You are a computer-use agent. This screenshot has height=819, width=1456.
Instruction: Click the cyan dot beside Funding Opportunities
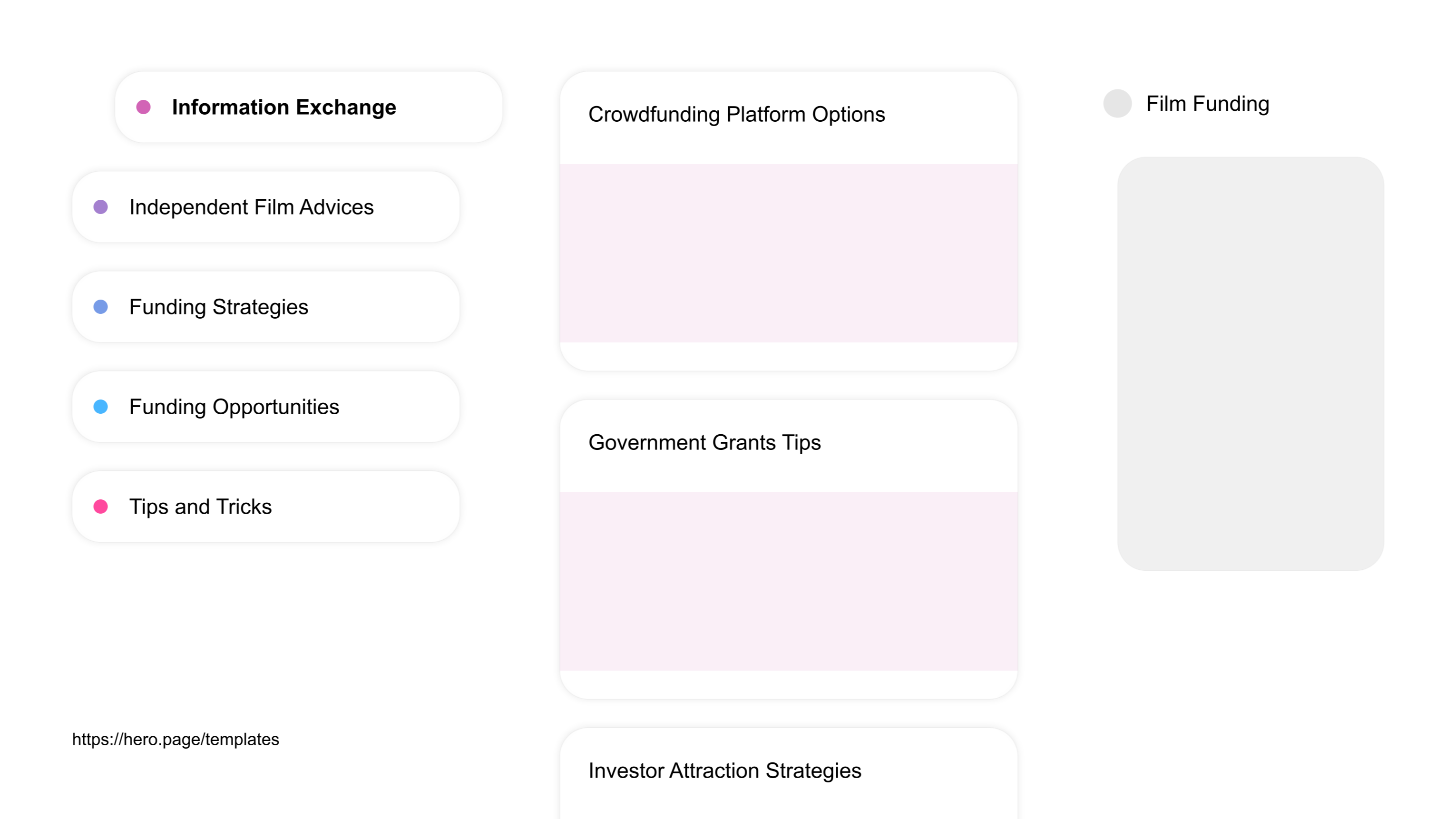[x=101, y=407]
